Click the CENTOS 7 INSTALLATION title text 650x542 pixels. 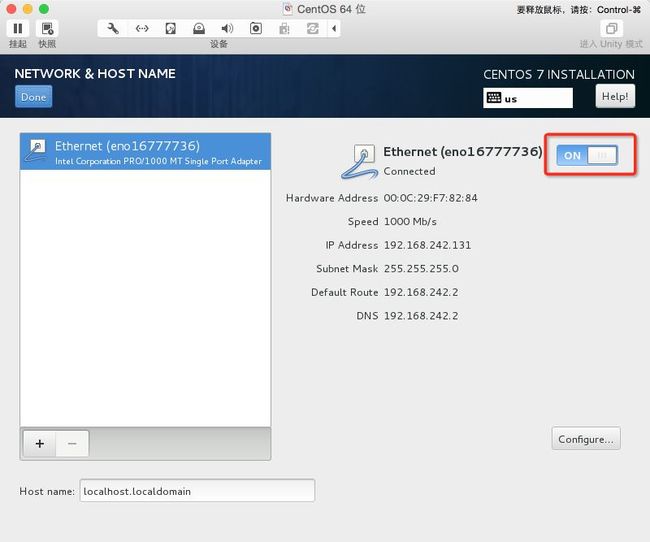[x=559, y=75]
